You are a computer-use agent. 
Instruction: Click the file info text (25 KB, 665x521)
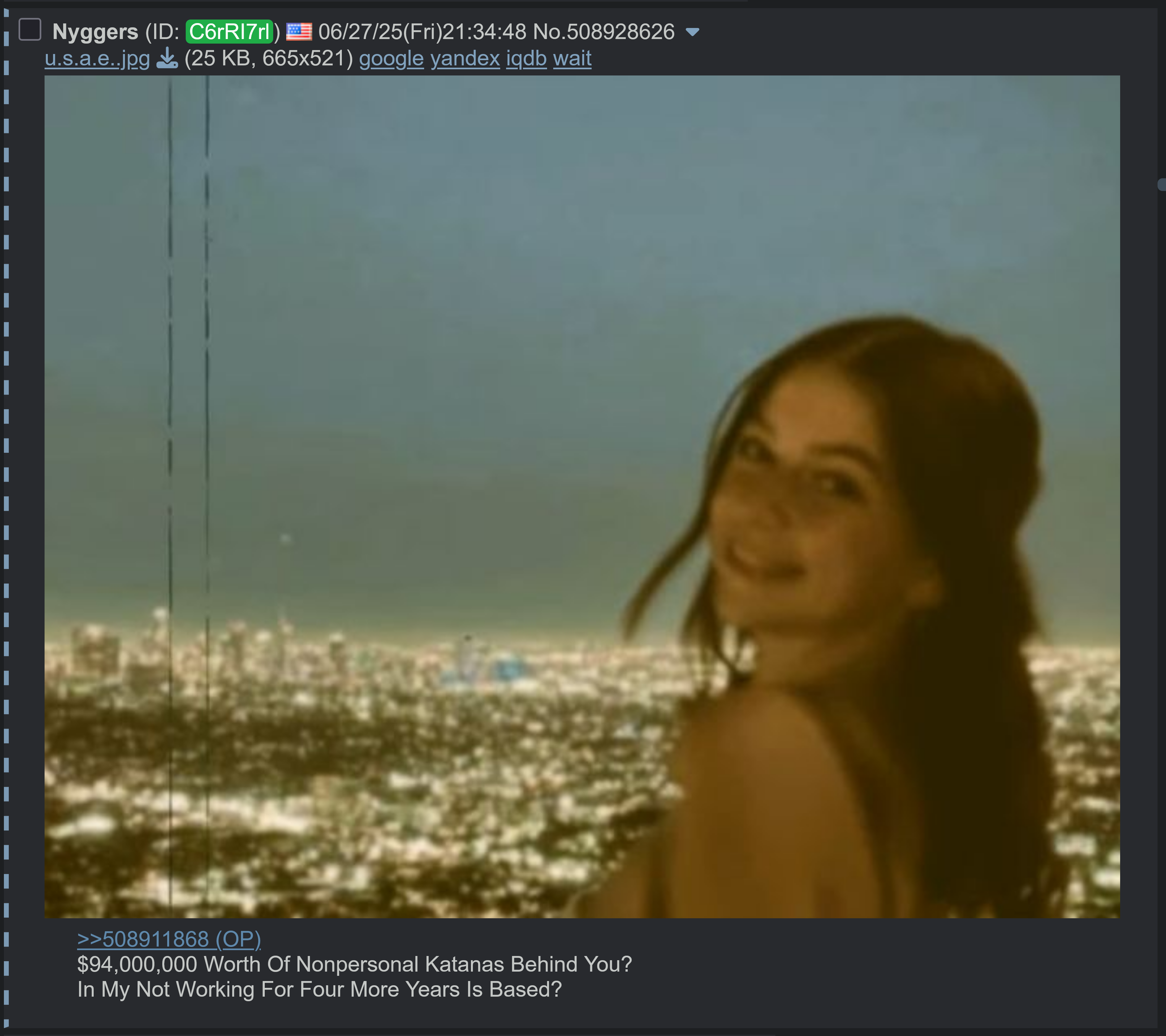[269, 58]
